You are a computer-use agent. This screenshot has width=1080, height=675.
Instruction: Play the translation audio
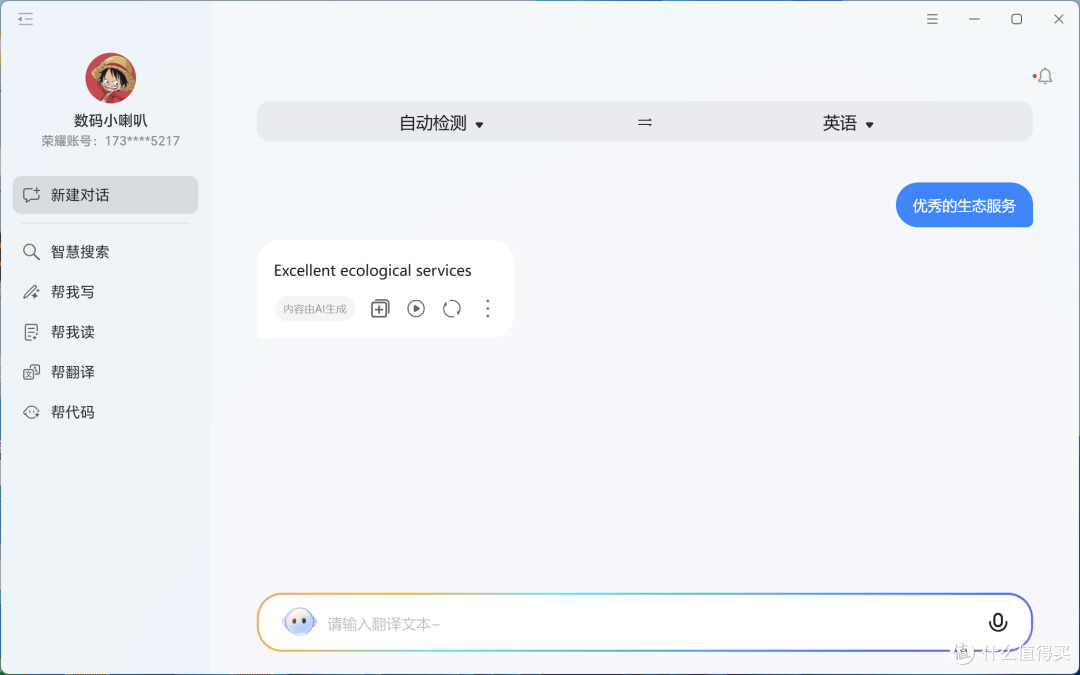click(416, 309)
